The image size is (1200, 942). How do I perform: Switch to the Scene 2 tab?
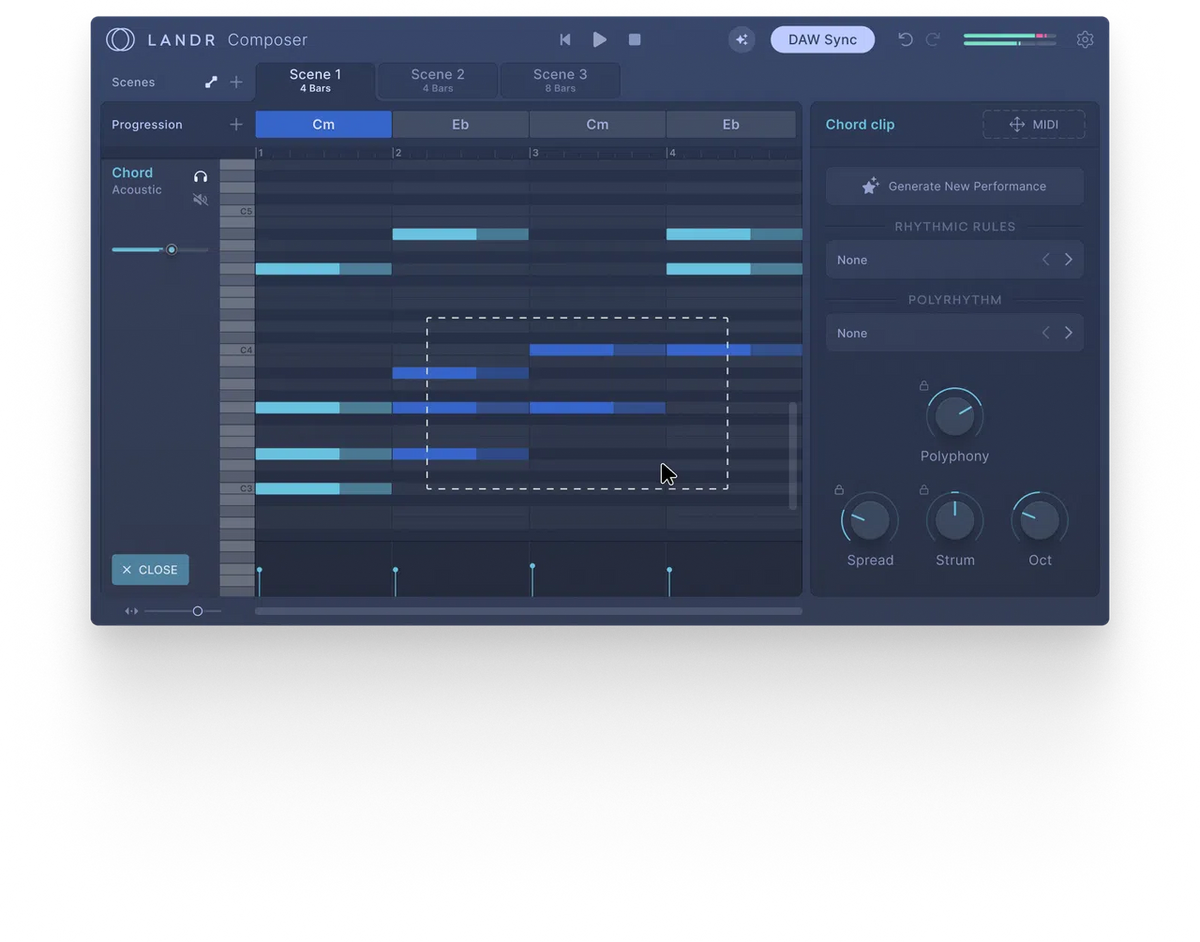[x=436, y=80]
